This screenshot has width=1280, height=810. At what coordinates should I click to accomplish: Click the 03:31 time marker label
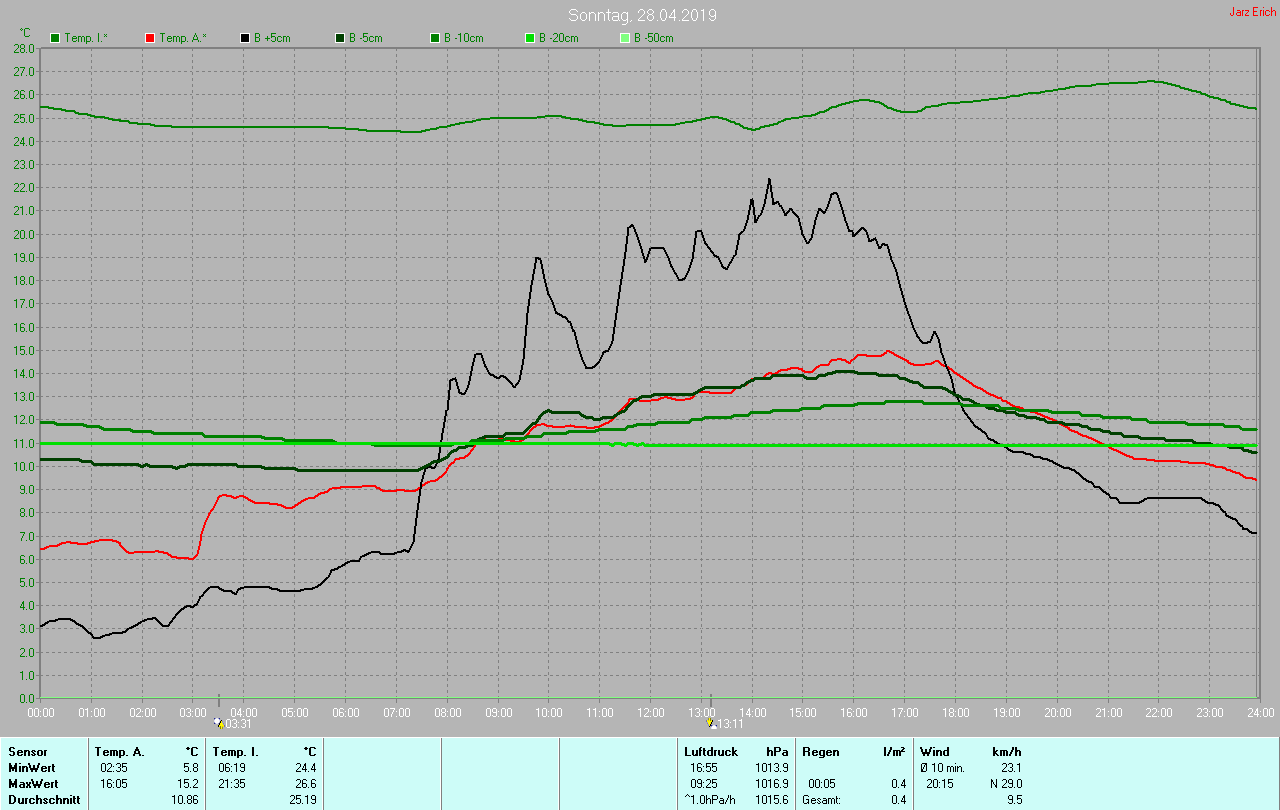pos(239,724)
